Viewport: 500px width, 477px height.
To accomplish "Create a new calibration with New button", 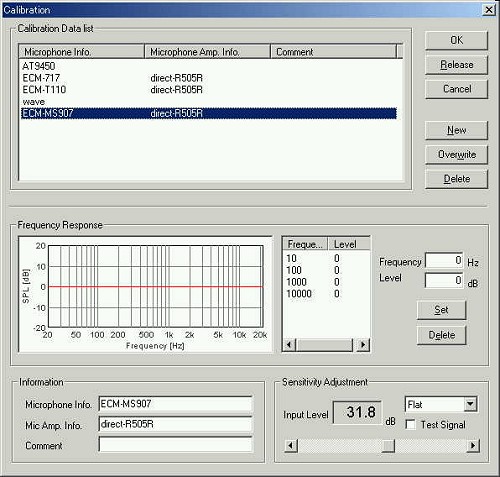I will click(x=456, y=130).
